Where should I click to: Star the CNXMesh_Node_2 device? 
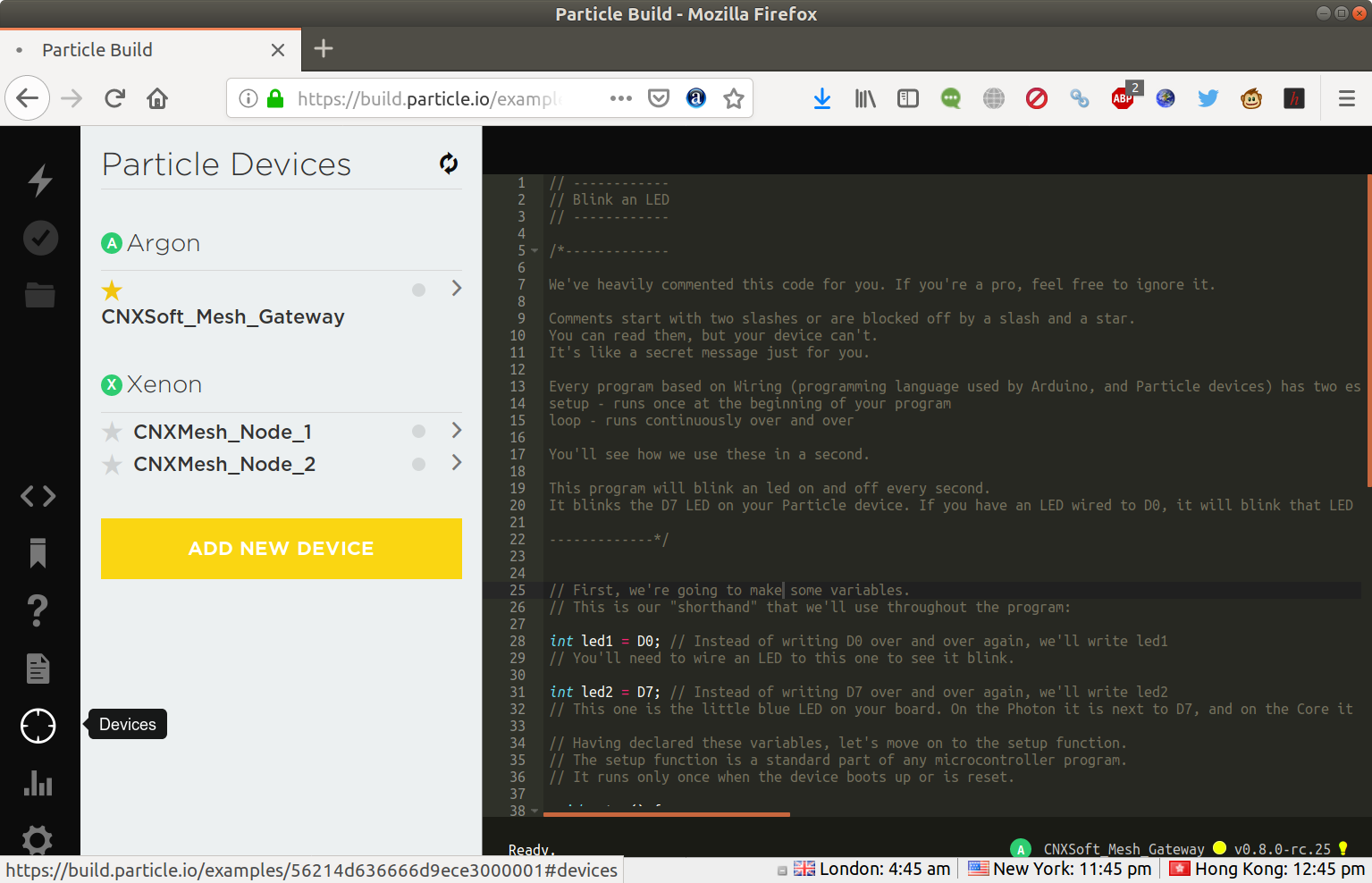tap(112, 465)
